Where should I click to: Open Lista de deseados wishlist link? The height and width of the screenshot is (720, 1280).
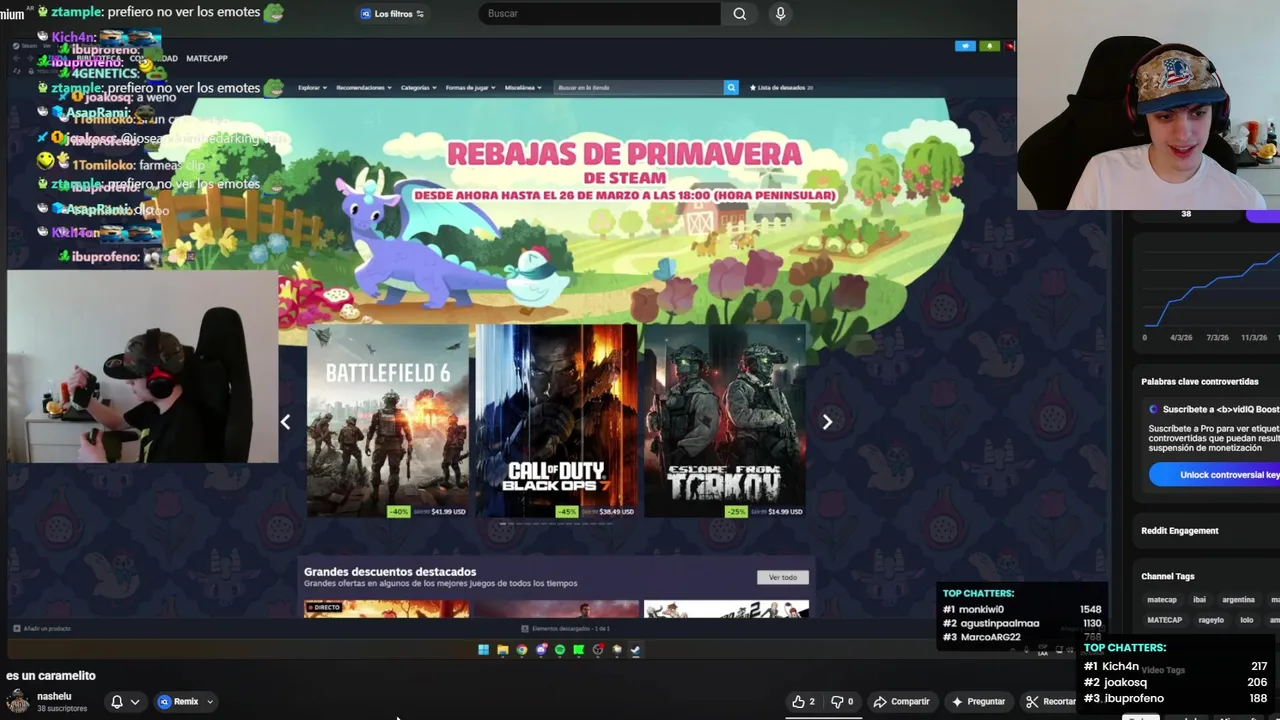(x=781, y=88)
